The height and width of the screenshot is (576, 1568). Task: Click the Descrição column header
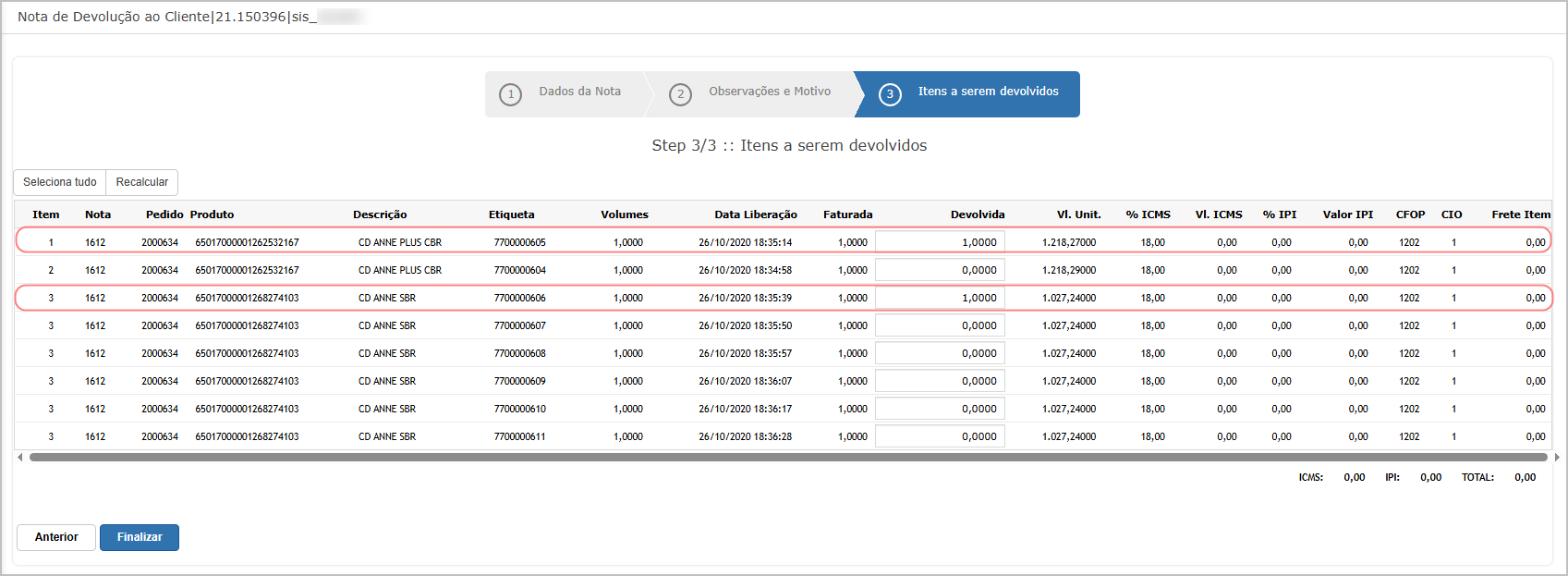point(380,214)
